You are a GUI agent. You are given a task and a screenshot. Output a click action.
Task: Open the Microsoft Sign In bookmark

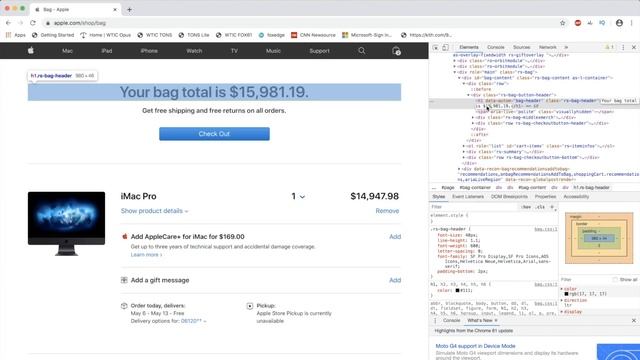click(x=367, y=35)
